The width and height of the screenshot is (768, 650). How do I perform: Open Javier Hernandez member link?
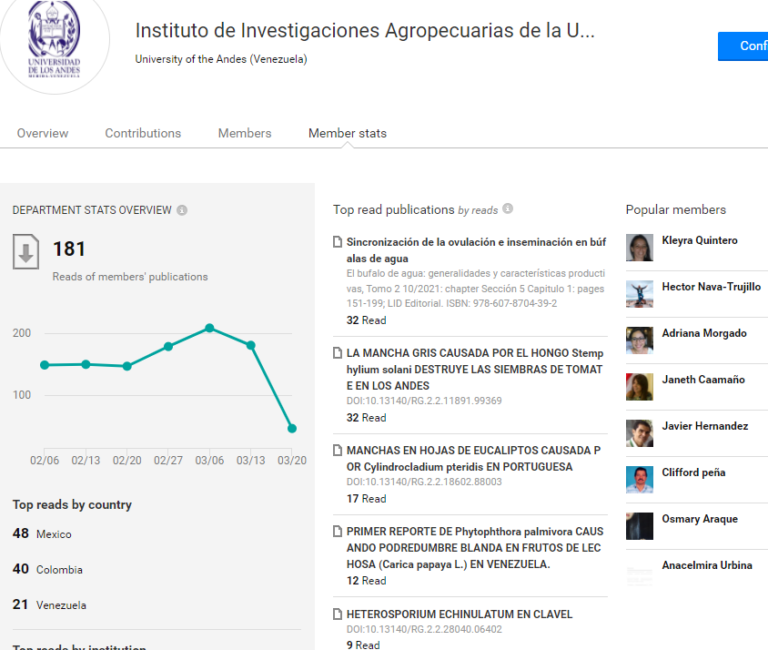click(705, 426)
